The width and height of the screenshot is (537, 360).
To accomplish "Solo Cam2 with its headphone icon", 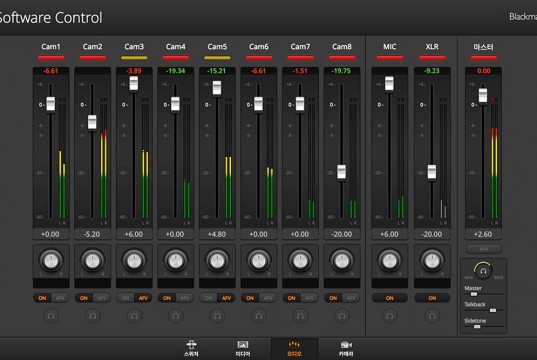I will pyautogui.click(x=92, y=315).
